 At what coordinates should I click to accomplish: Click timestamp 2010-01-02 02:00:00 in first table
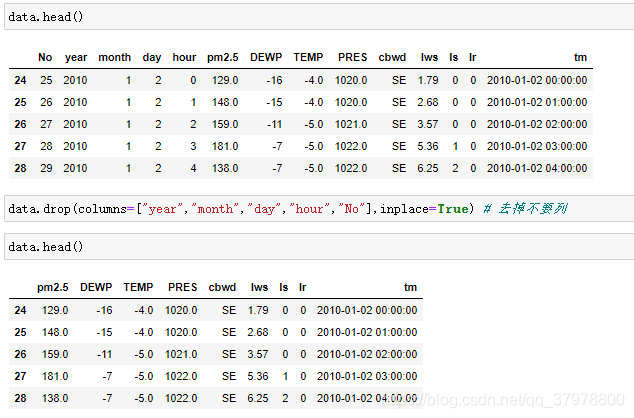537,124
